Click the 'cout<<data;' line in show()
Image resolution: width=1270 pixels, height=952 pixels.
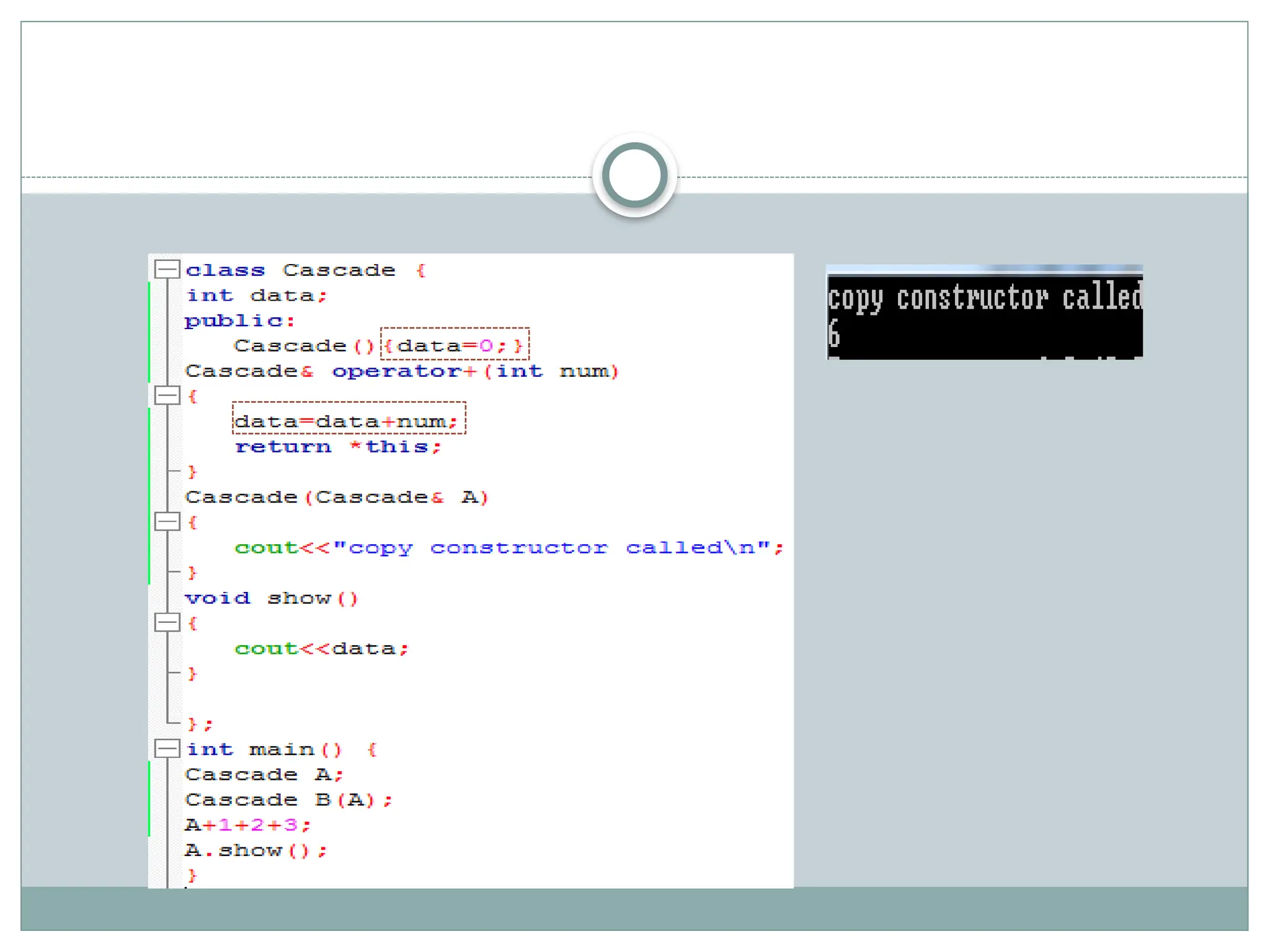pyautogui.click(x=321, y=649)
